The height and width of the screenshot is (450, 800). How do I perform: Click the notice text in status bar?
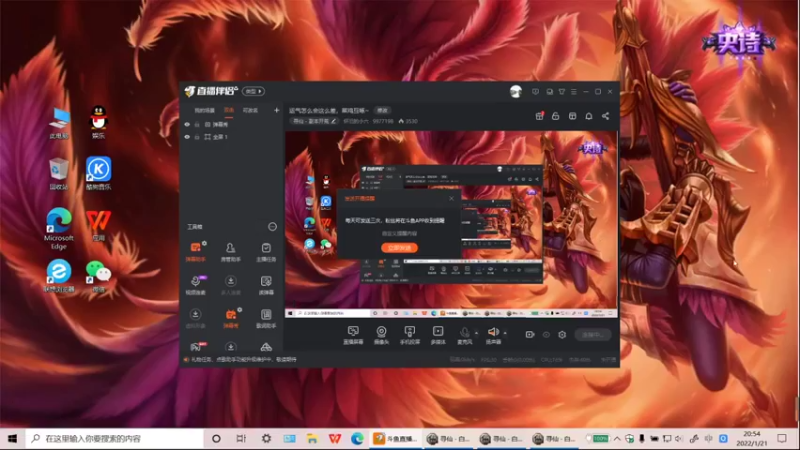pos(243,360)
